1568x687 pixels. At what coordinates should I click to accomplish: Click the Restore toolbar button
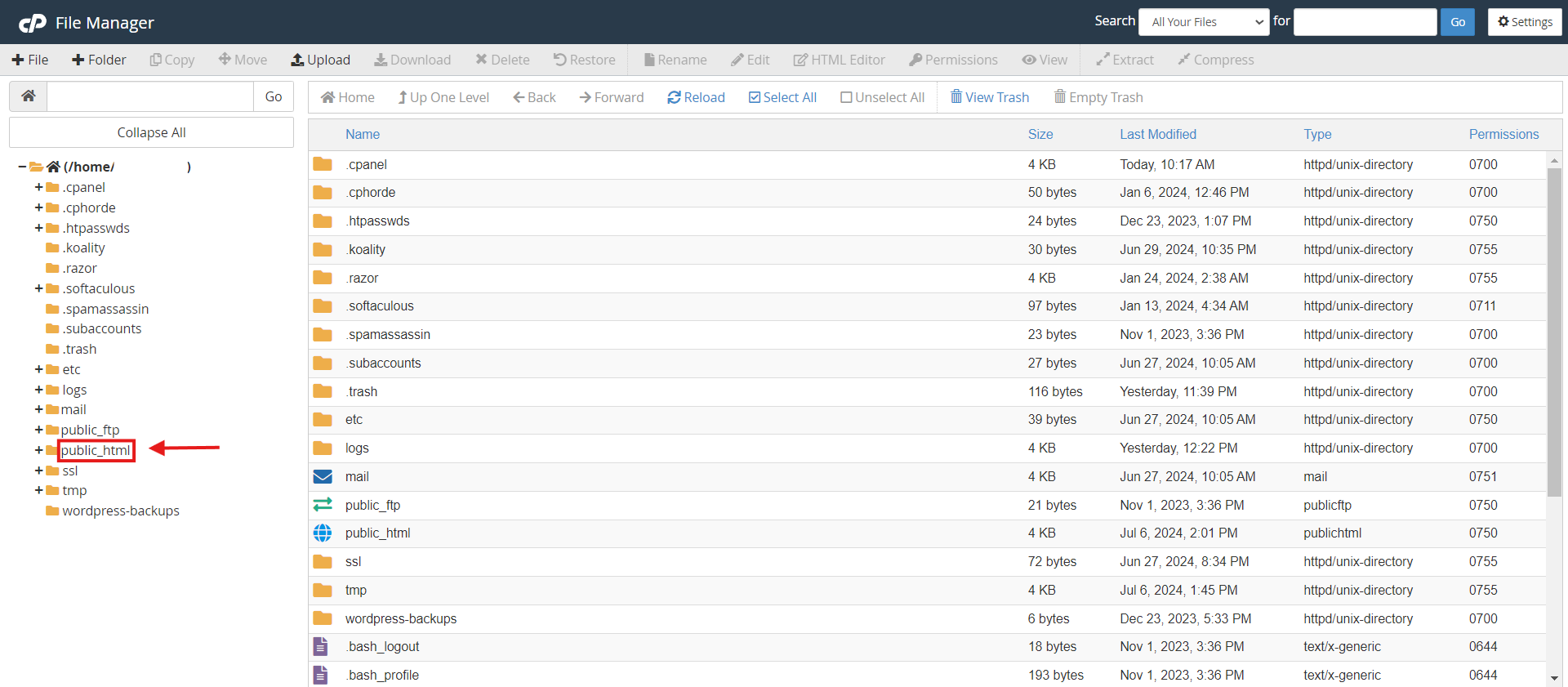click(x=584, y=60)
